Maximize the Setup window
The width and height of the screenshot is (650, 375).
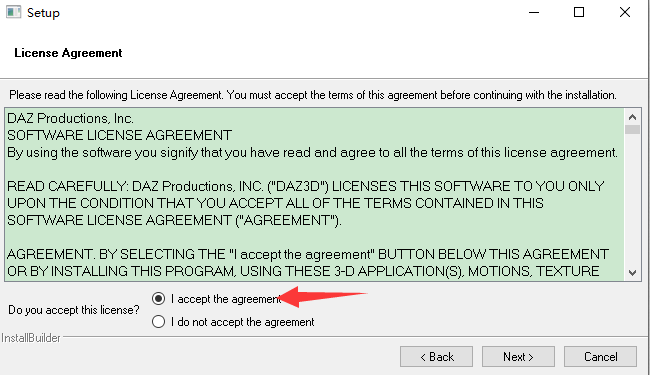point(579,12)
